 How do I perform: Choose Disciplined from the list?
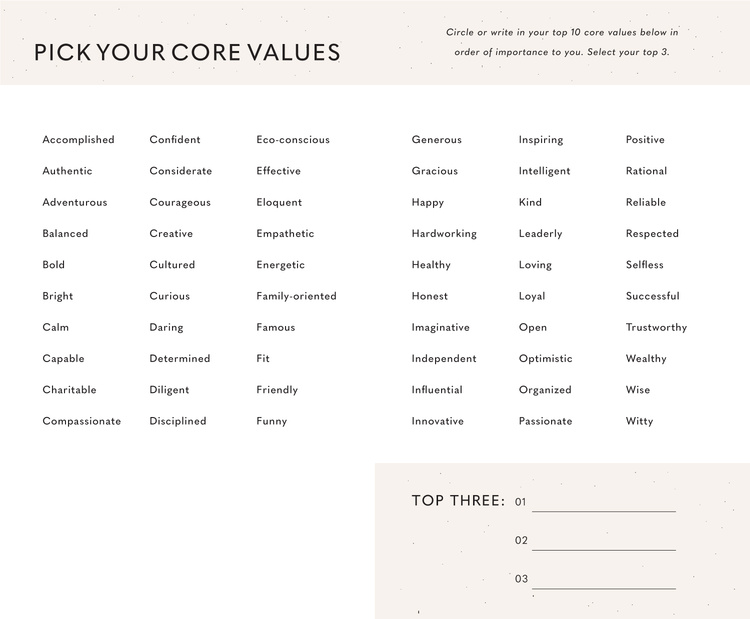tap(178, 421)
